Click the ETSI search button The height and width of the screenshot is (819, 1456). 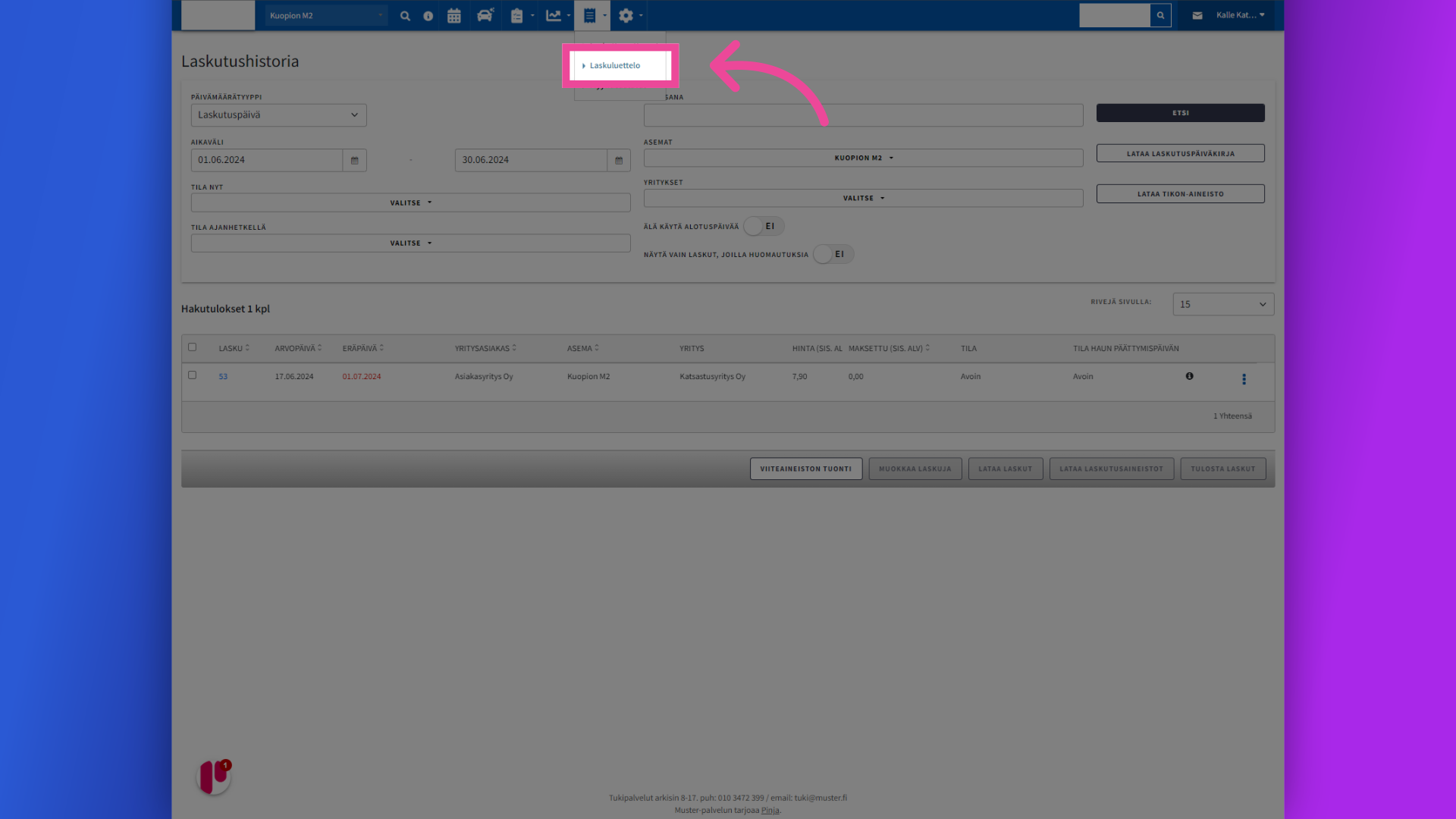[x=1180, y=113]
